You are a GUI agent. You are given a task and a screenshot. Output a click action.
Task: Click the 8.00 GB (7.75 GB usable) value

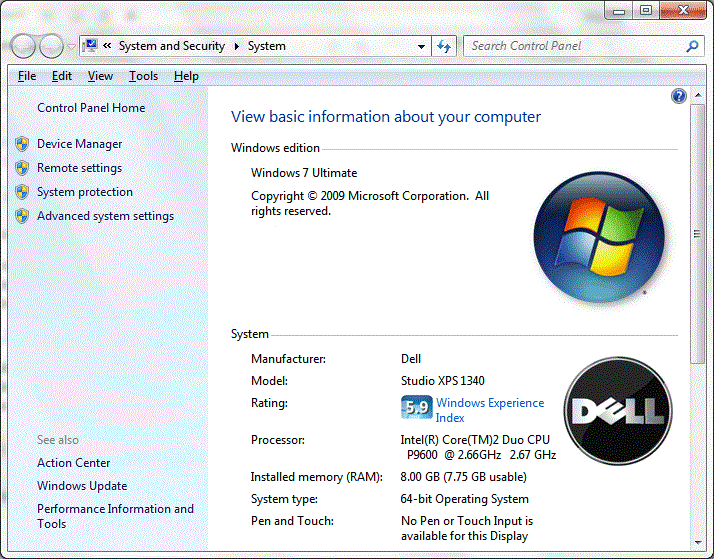click(464, 477)
